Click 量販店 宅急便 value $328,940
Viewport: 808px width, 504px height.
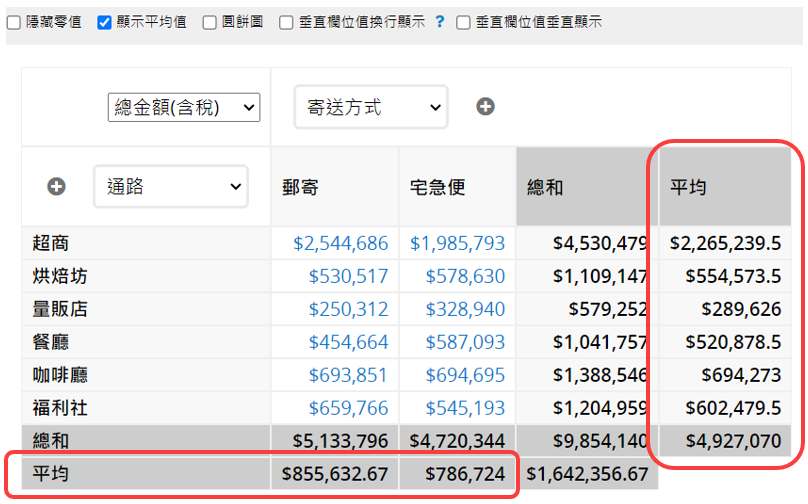(x=465, y=309)
